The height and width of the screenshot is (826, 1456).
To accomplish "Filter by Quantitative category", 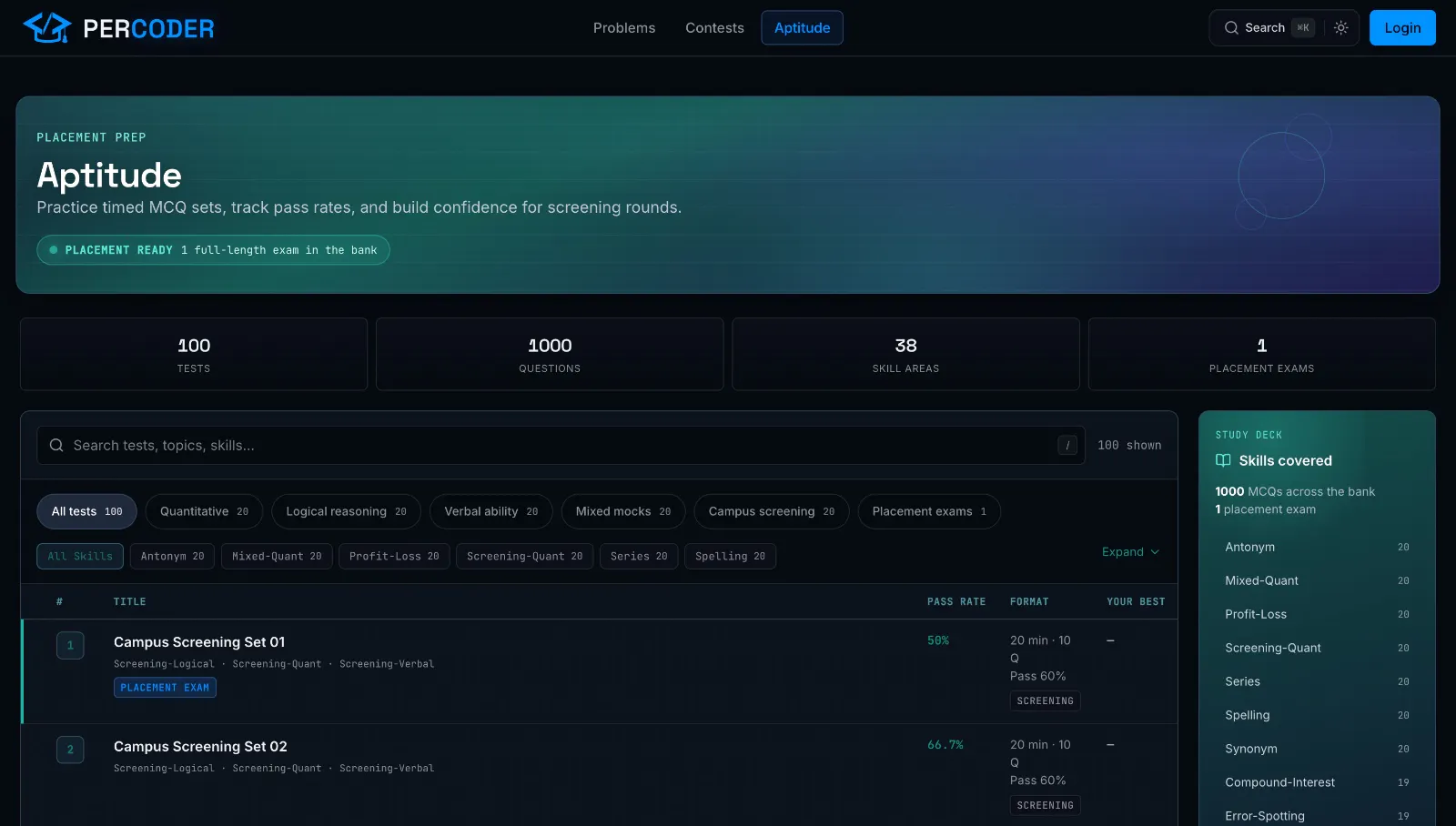I will tap(204, 512).
